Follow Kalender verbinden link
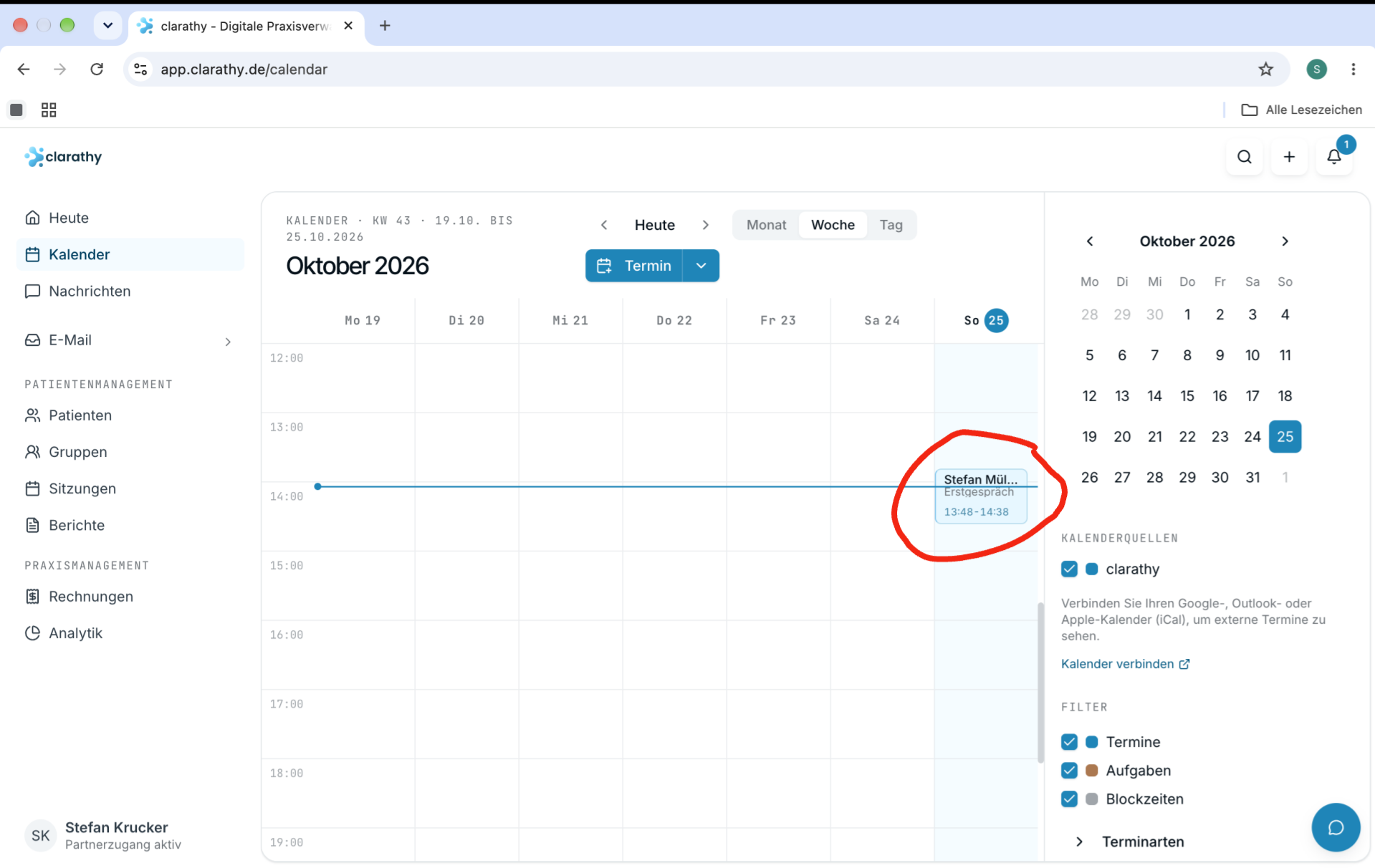Image resolution: width=1375 pixels, height=868 pixels. point(1125,664)
